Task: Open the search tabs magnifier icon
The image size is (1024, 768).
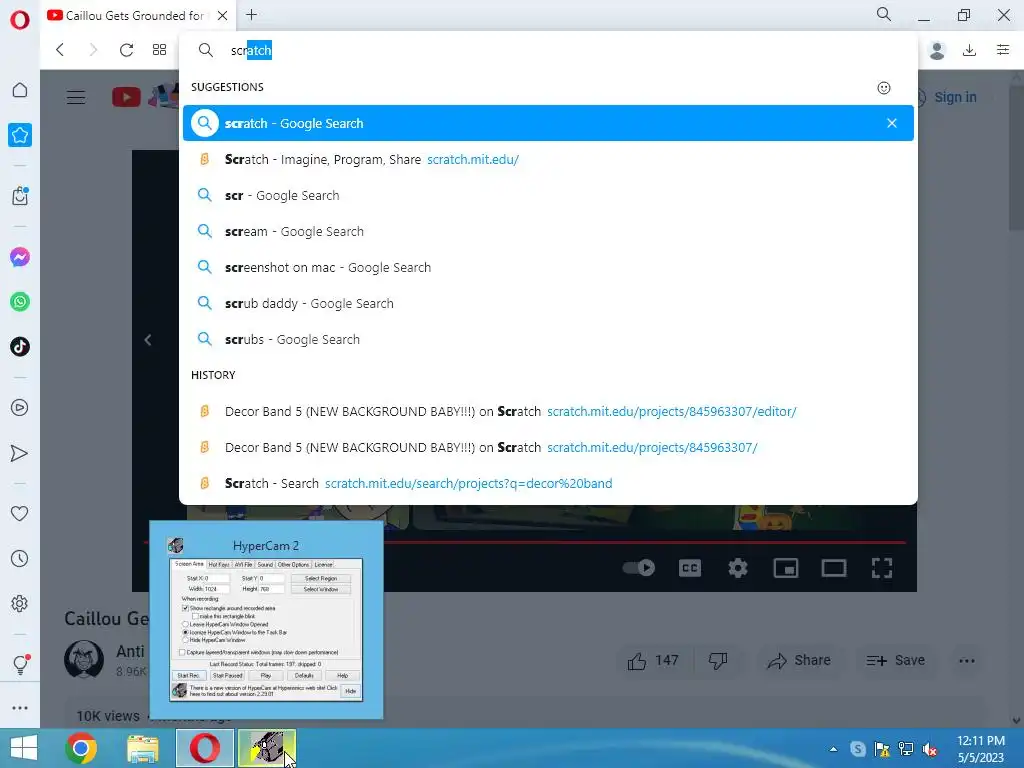Action: (x=884, y=14)
